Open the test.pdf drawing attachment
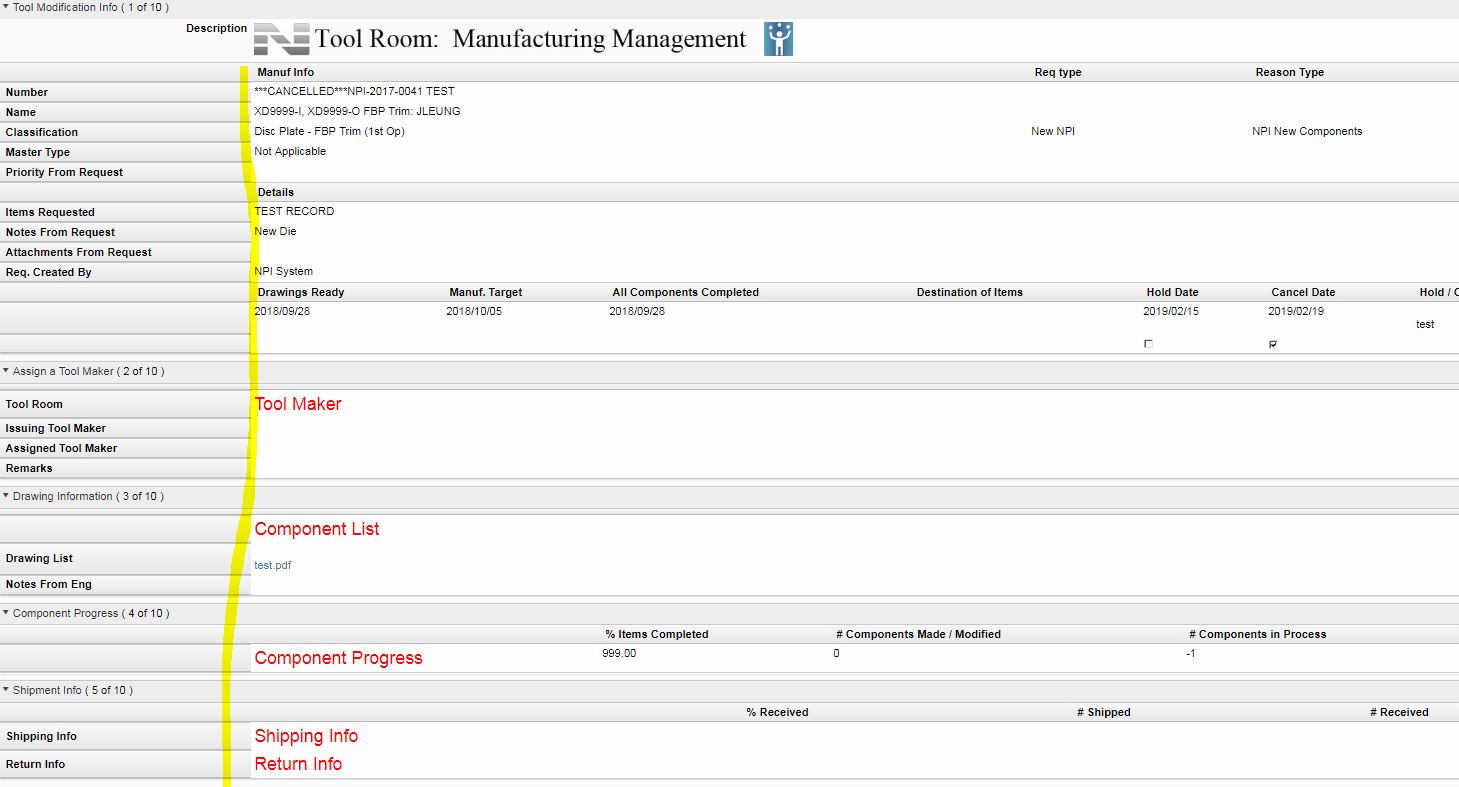Image resolution: width=1459 pixels, height=787 pixels. (x=272, y=564)
